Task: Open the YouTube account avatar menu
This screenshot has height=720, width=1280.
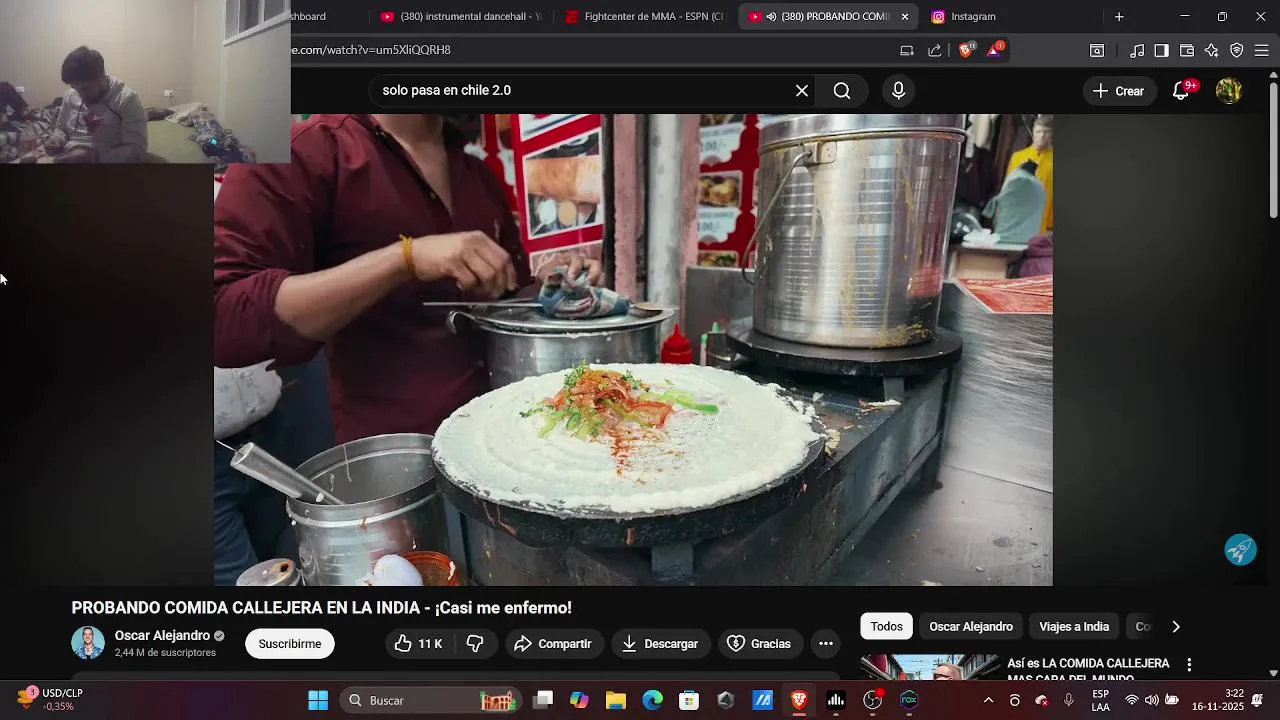Action: coord(1229,91)
